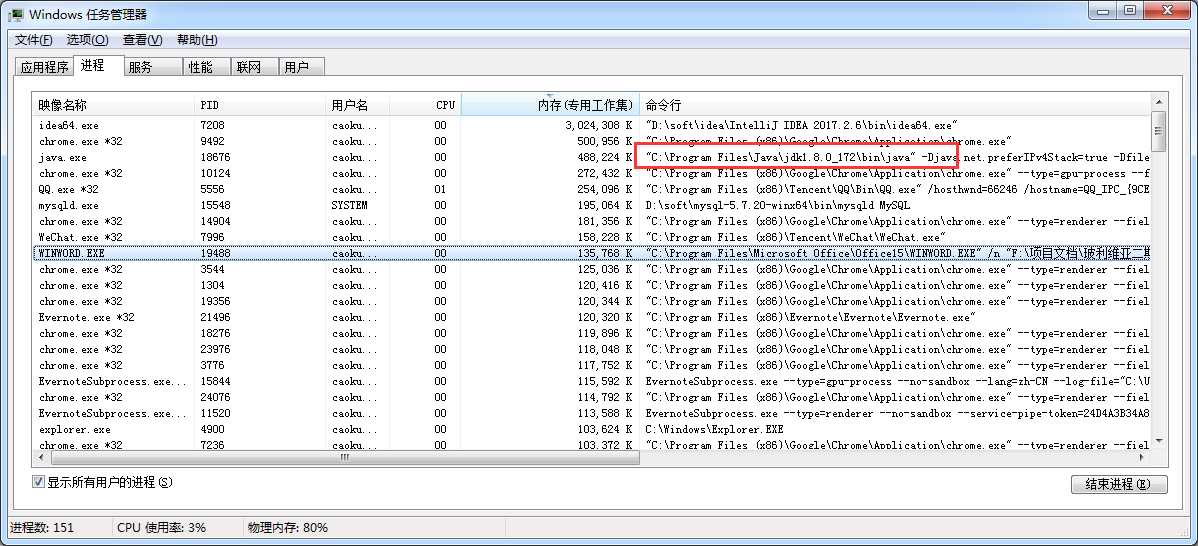Select chrome.exe process with PID 18276

click(591, 333)
